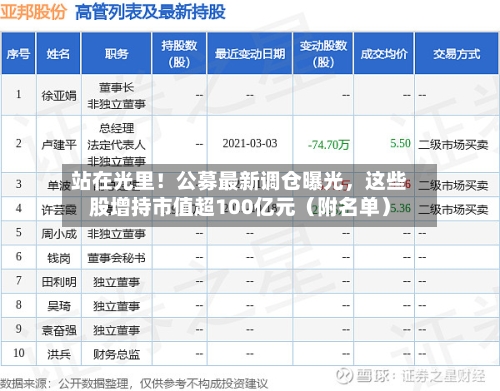Select the 交易方式 column header

pos(457,54)
